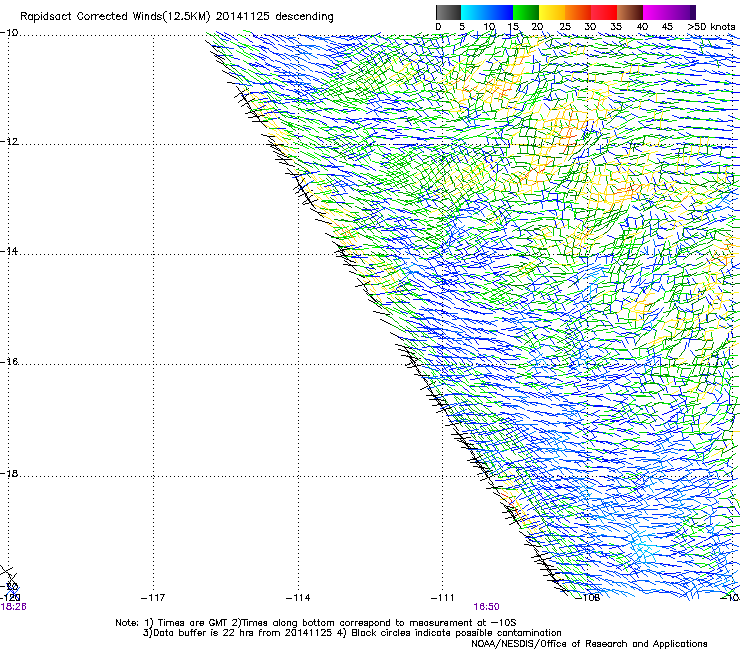Select the orange 25–30 knots legend segment
Image resolution: width=740 pixels, height=650 pixels.
tap(578, 12)
